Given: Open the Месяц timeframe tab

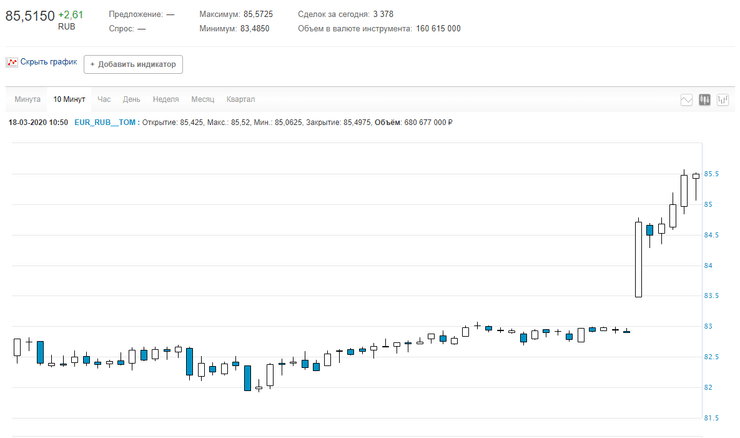Looking at the screenshot, I should 203,100.
